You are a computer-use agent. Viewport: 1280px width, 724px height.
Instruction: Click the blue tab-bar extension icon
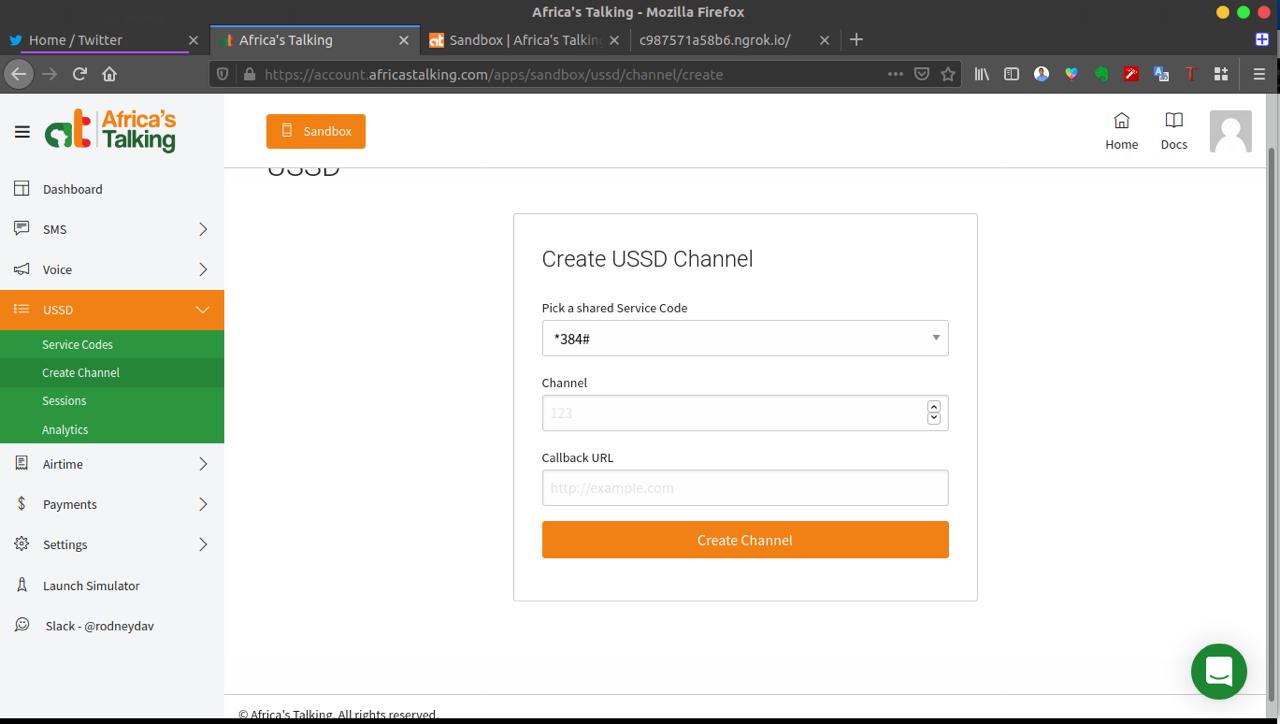point(1262,40)
